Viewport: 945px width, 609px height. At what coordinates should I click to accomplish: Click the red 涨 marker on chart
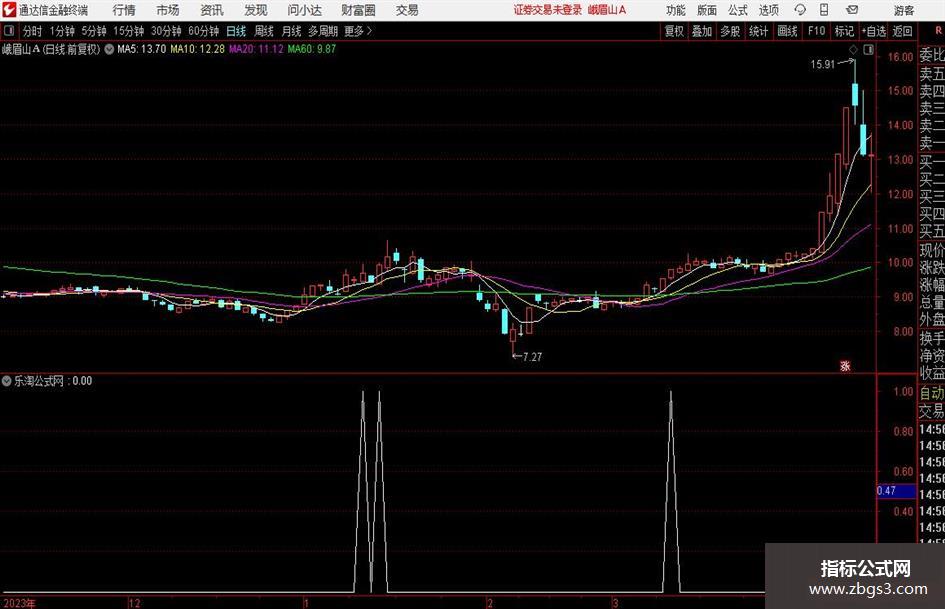(846, 365)
